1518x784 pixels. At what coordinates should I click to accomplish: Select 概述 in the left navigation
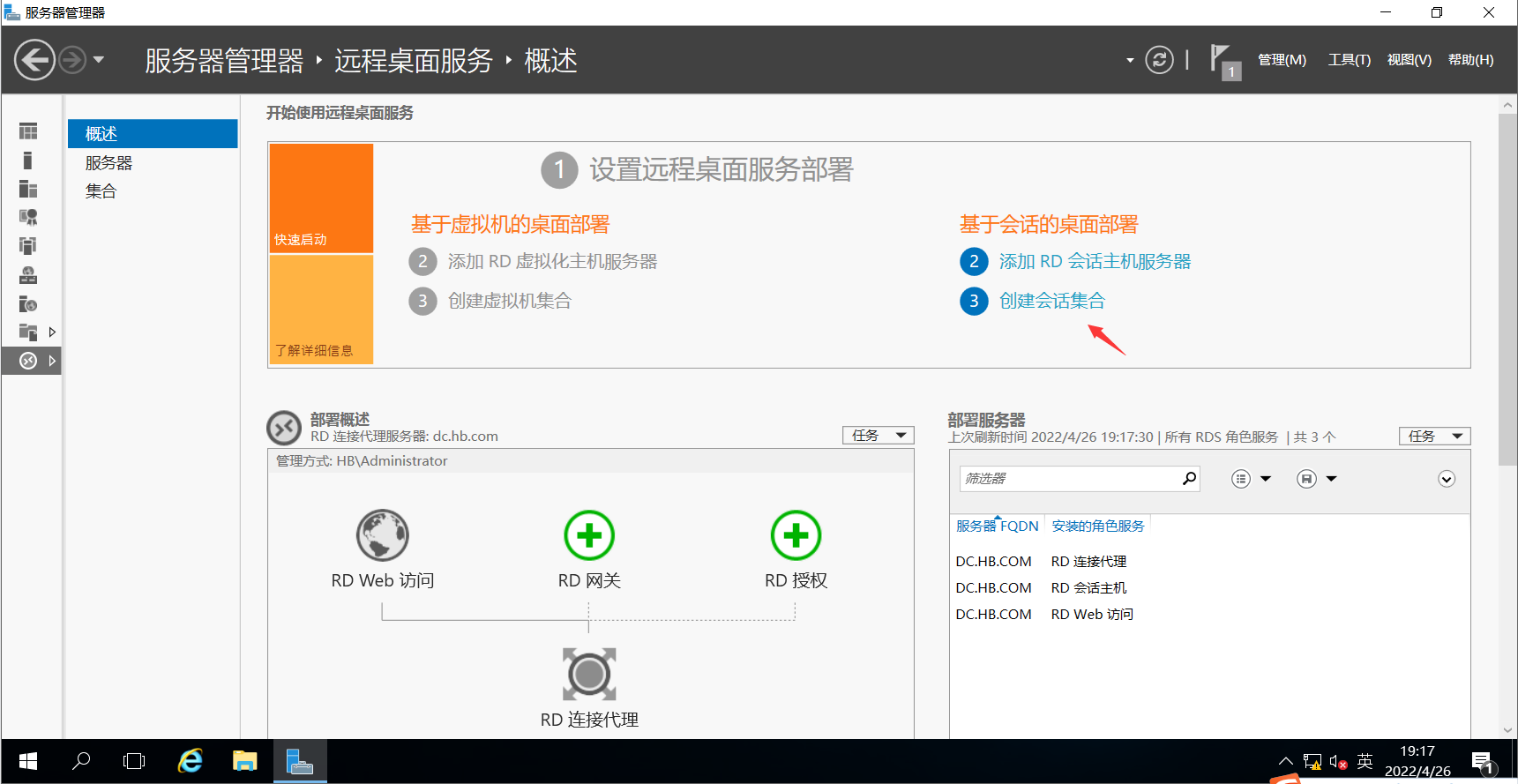tap(153, 133)
